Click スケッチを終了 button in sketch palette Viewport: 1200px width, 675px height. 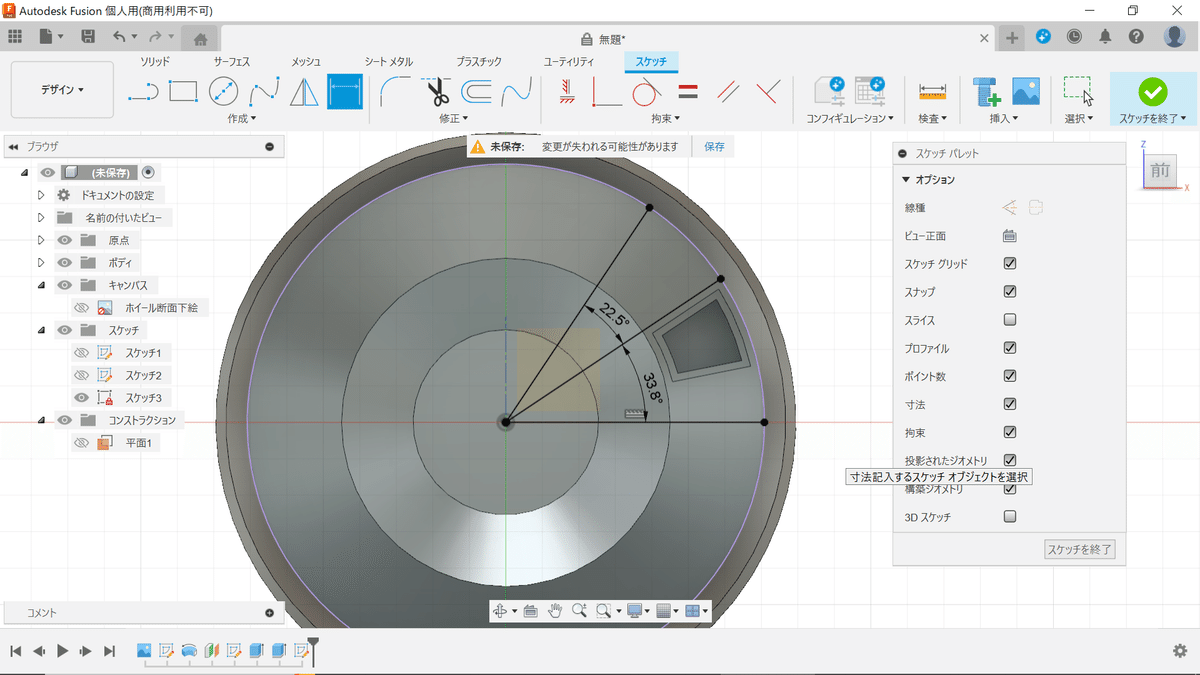[x=1078, y=549]
